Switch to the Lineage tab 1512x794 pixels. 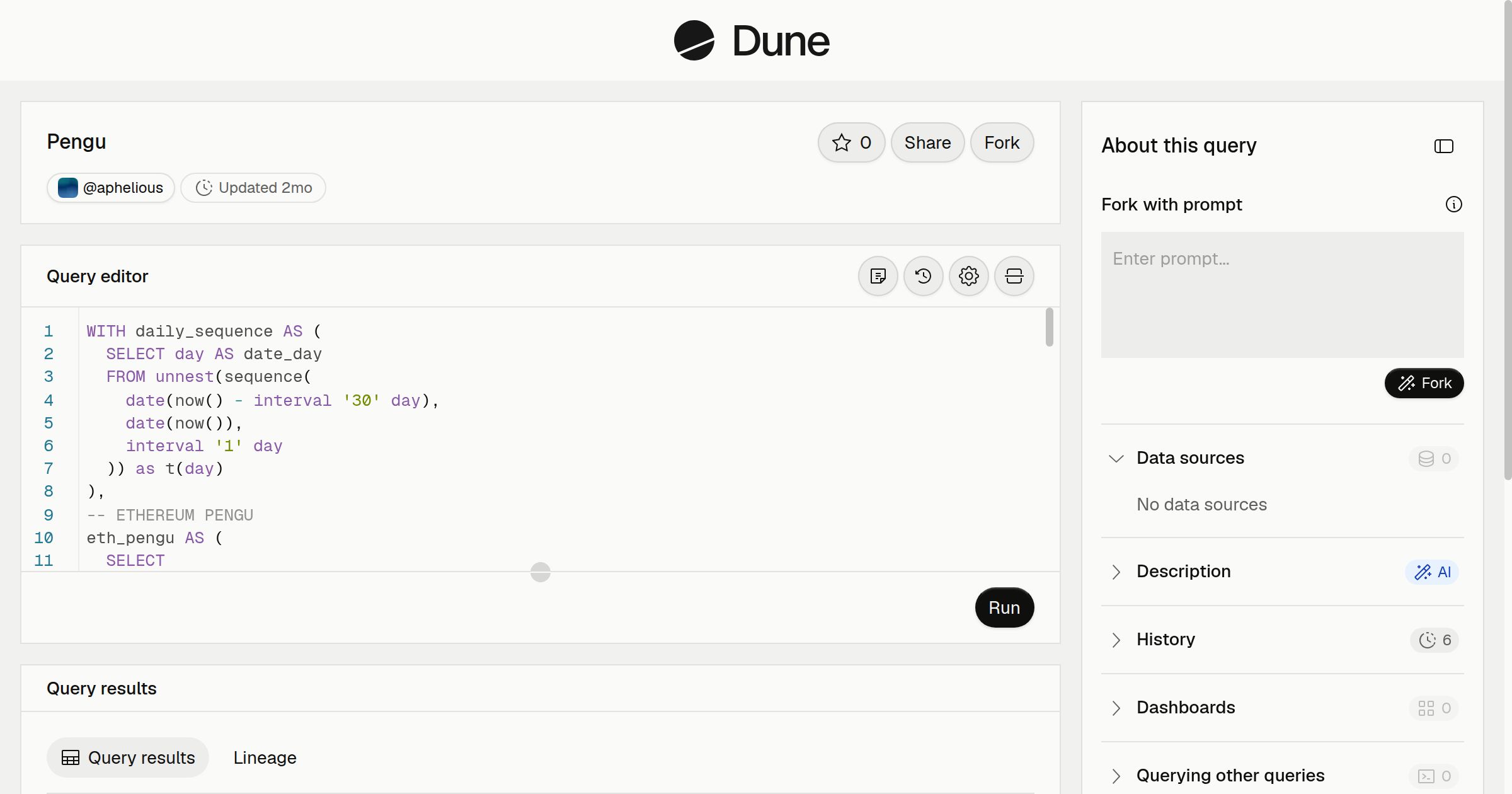click(x=265, y=757)
